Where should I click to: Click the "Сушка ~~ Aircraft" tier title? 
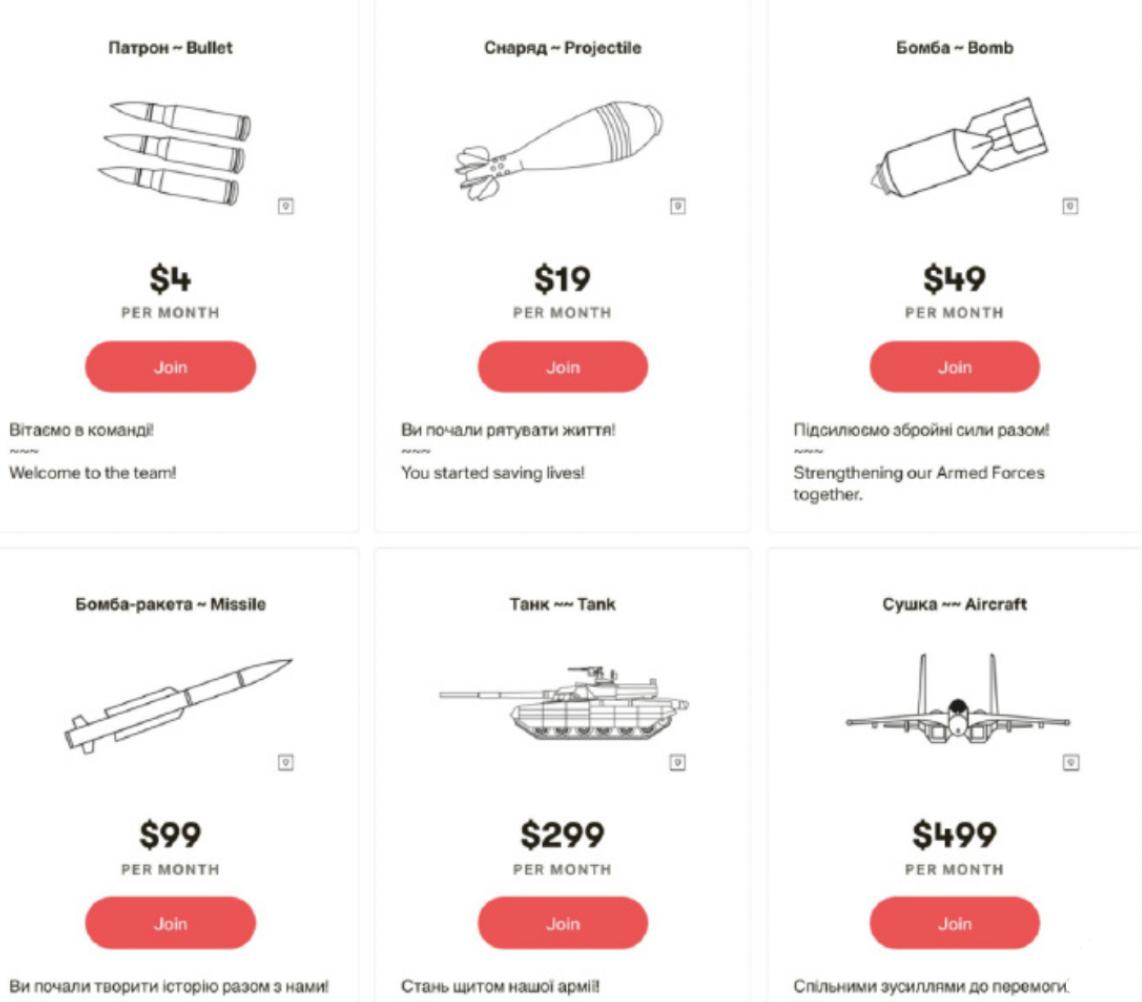pos(955,603)
